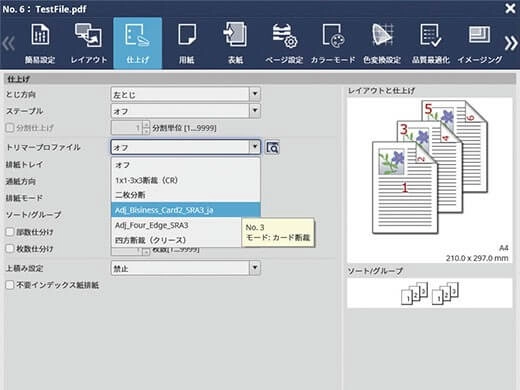Click the layout preview page illustration
This screenshot has width=520, height=390.
point(430,167)
